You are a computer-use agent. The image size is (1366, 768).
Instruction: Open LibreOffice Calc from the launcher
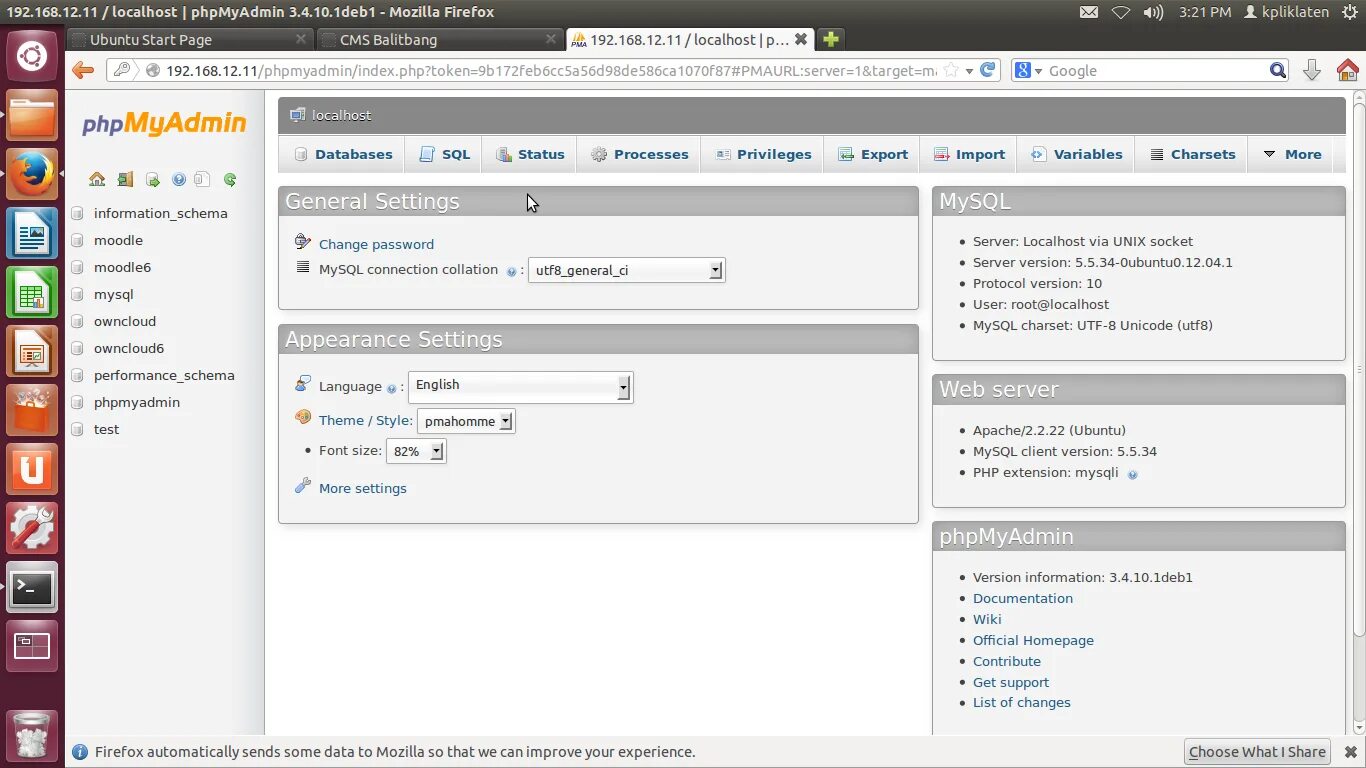[32, 294]
